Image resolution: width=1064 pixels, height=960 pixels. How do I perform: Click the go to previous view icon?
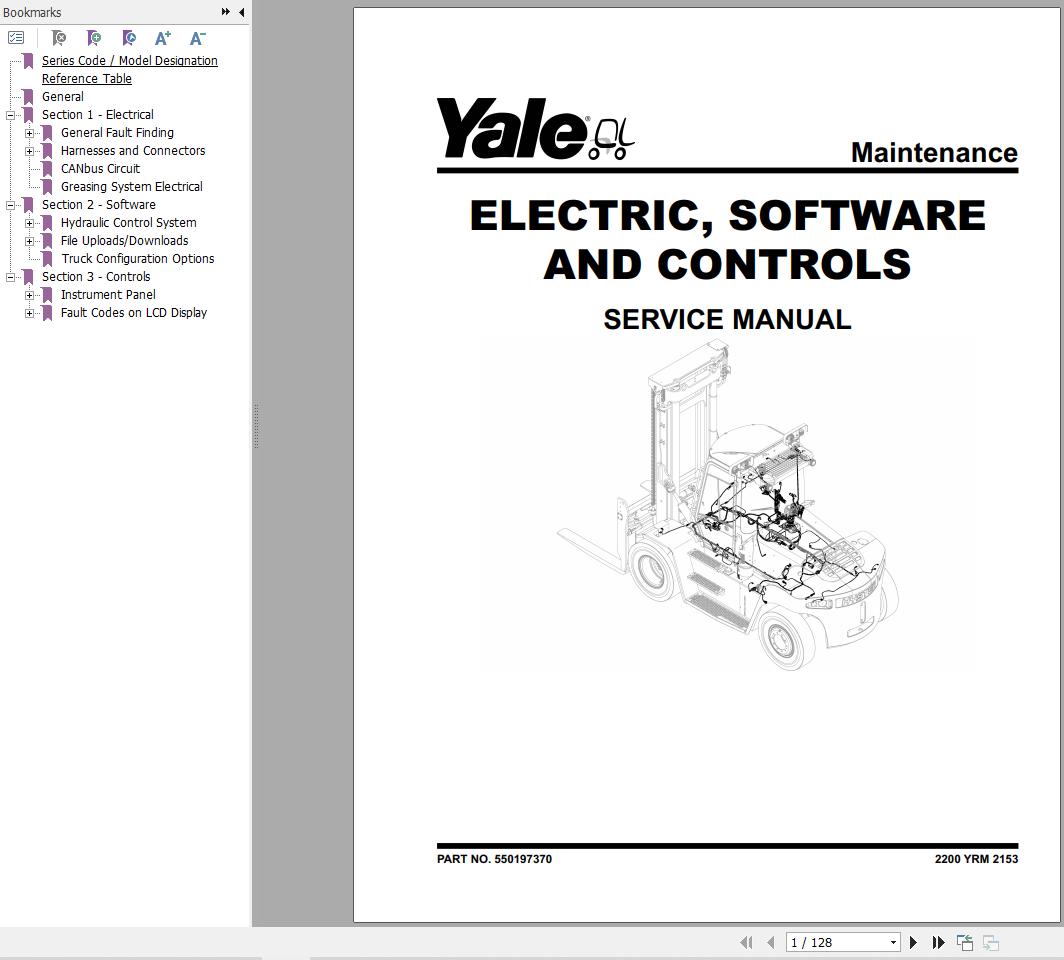click(965, 942)
